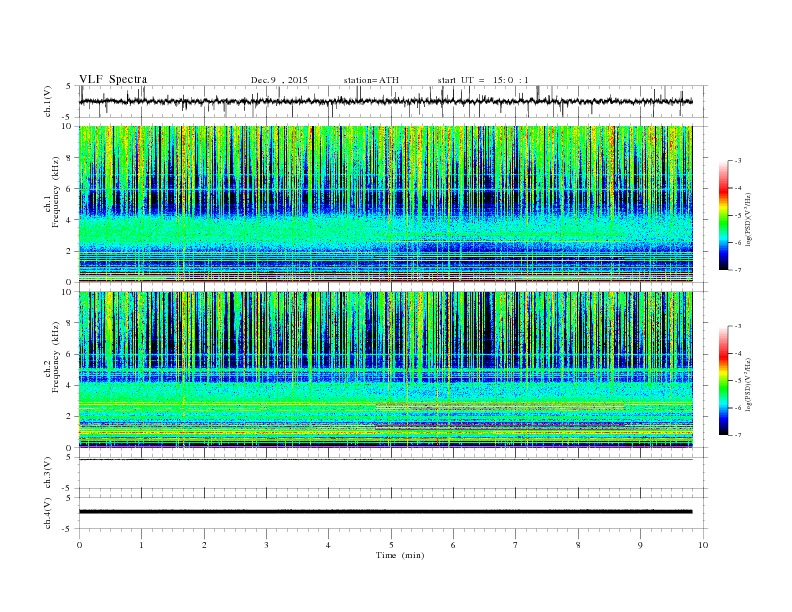Click the ch.1 PSD color scale bar

(x=724, y=215)
